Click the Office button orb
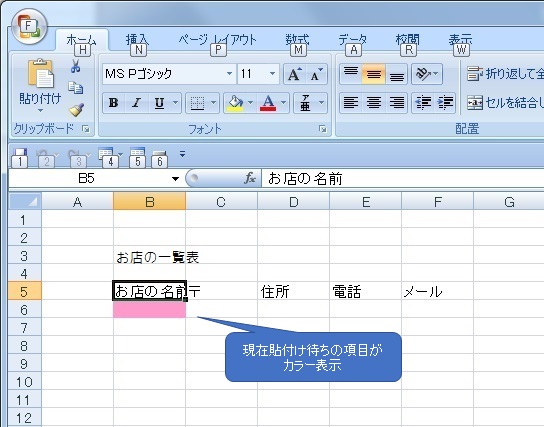Image resolution: width=544 pixels, height=427 pixels. point(29,27)
